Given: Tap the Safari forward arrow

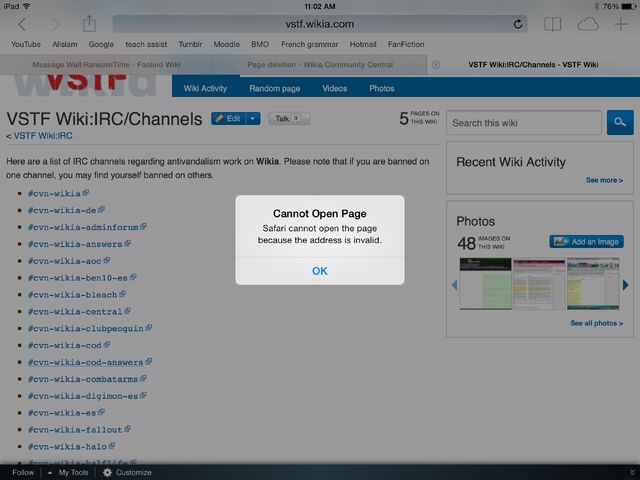Looking at the screenshot, I should click(x=56, y=24).
